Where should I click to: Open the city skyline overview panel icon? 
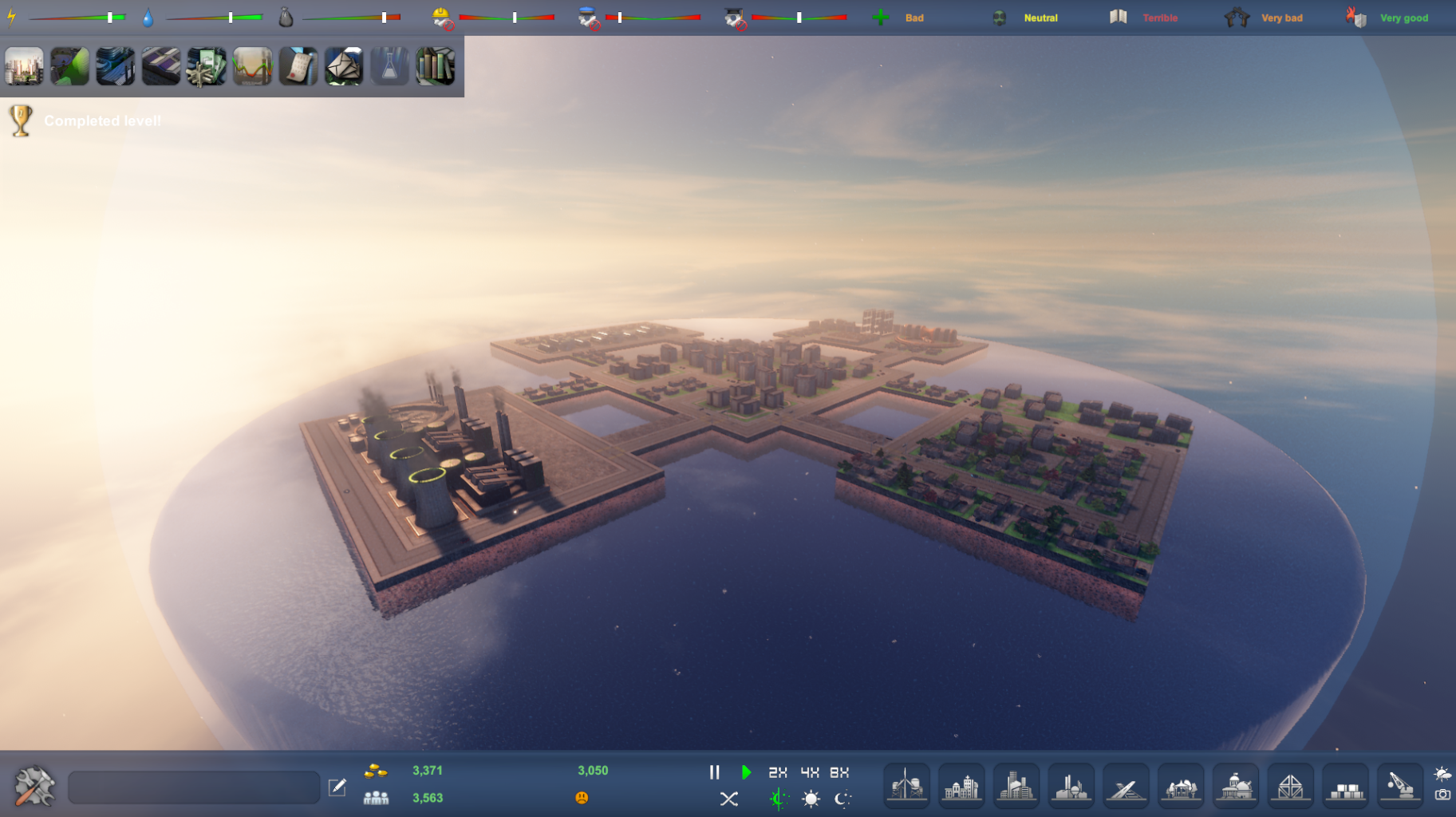point(24,66)
